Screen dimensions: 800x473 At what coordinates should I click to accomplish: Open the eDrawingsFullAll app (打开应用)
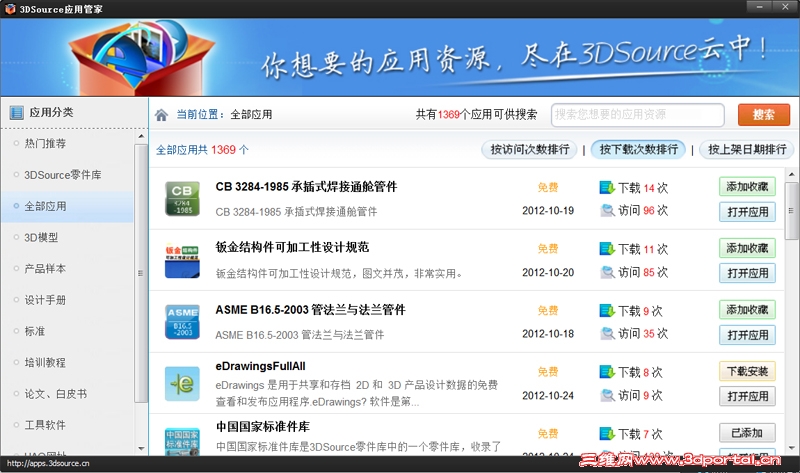coord(747,396)
